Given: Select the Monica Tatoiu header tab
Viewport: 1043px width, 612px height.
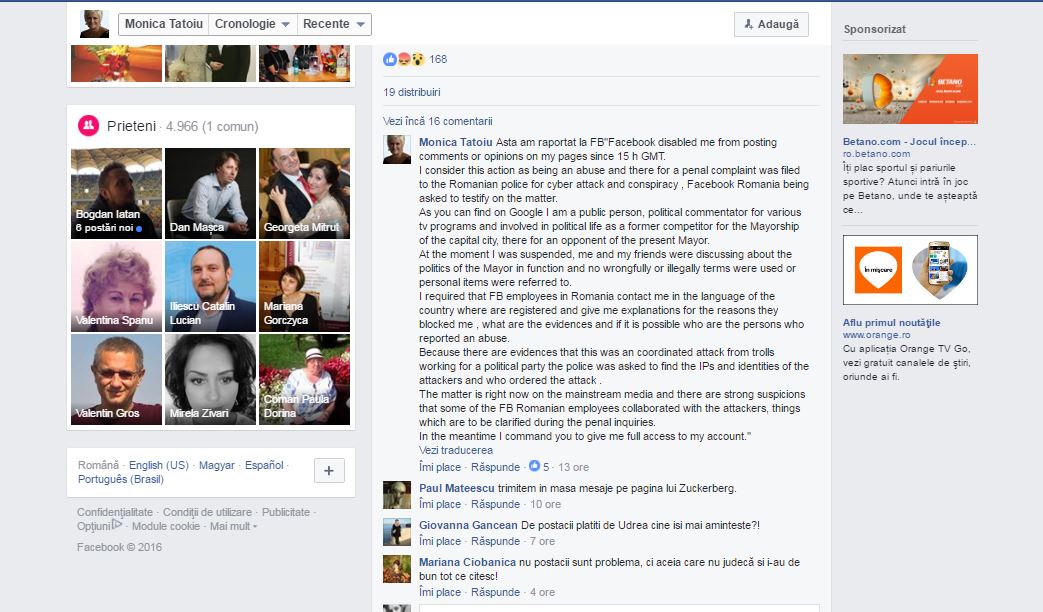Looking at the screenshot, I should [164, 24].
